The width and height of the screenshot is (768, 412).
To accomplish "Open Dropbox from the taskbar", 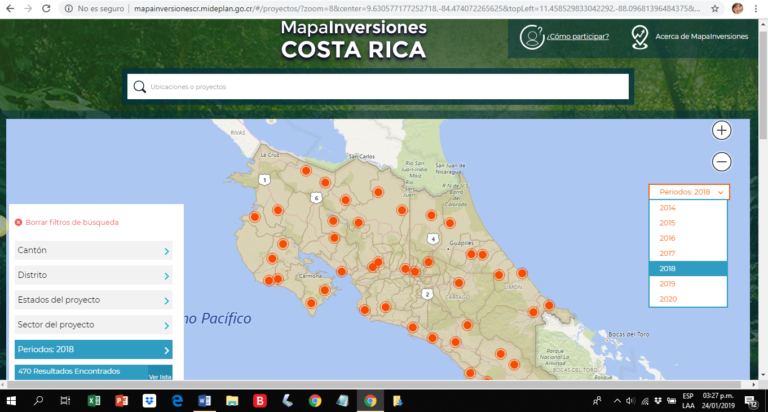I will (150, 401).
